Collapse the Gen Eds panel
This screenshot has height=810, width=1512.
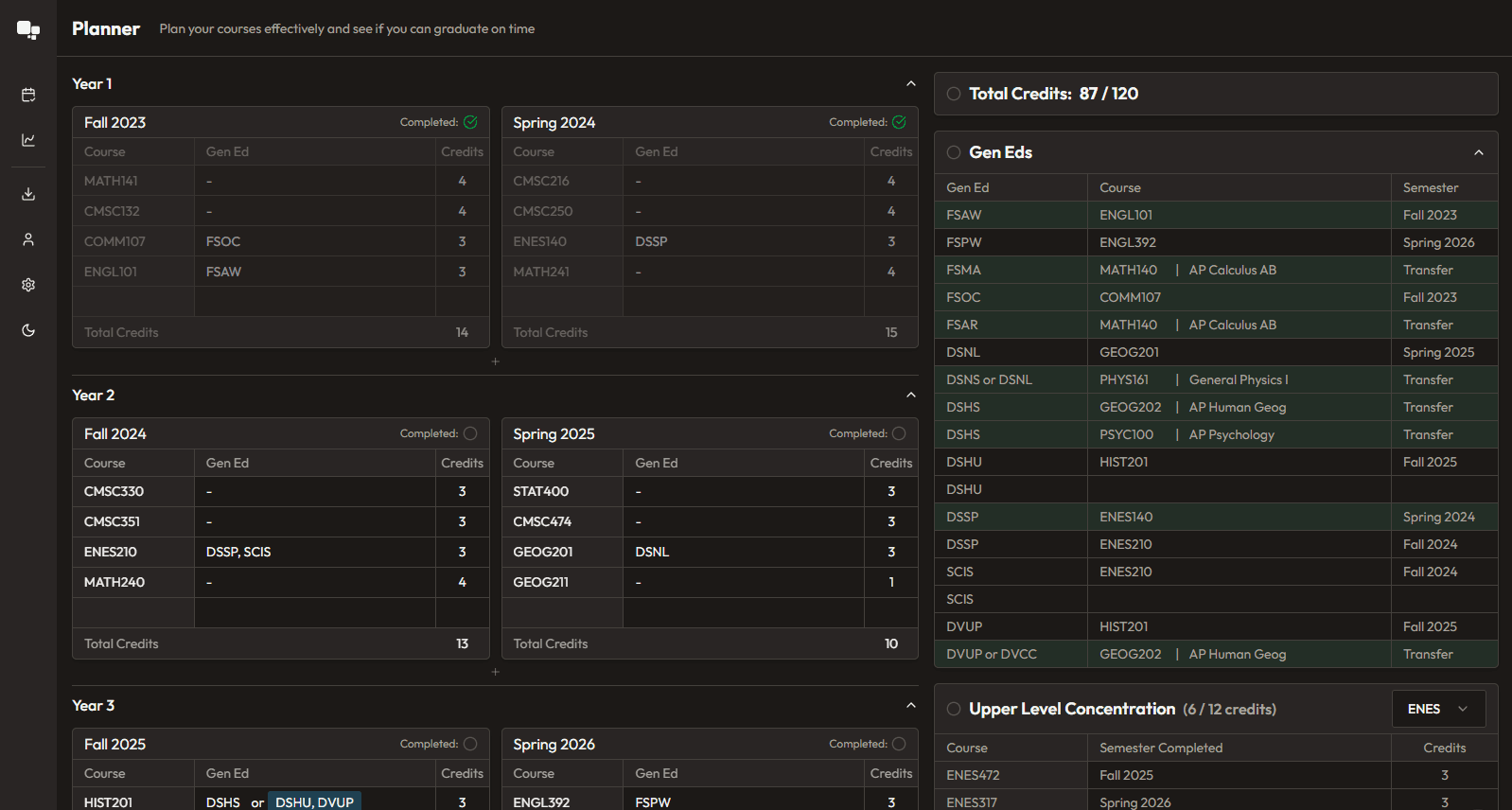tap(1478, 152)
